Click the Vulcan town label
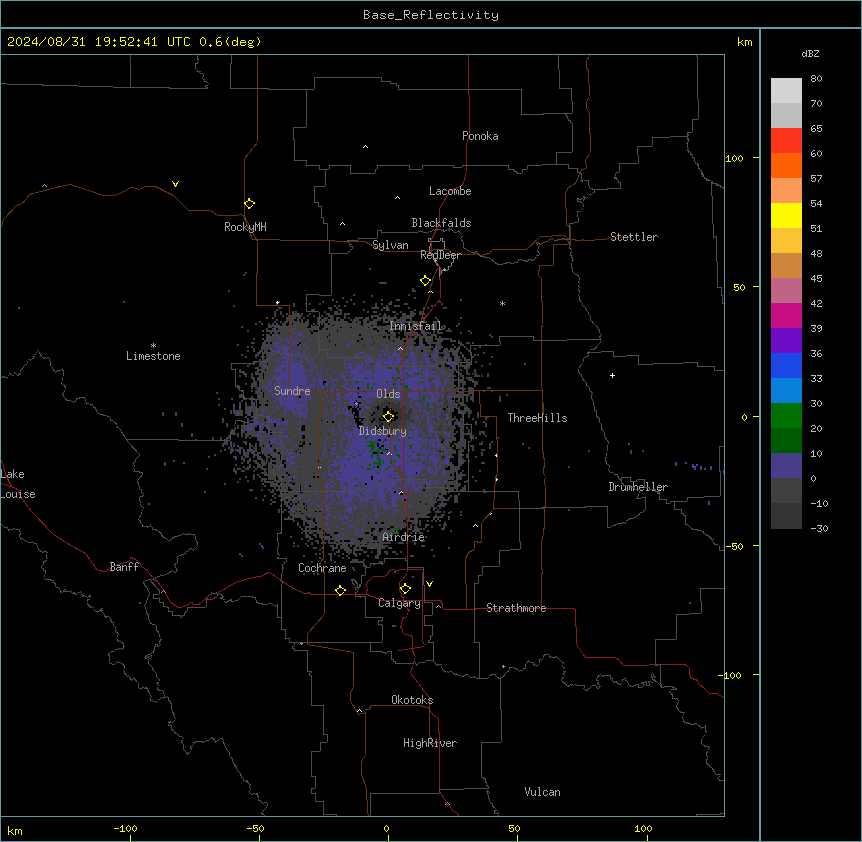 point(543,792)
